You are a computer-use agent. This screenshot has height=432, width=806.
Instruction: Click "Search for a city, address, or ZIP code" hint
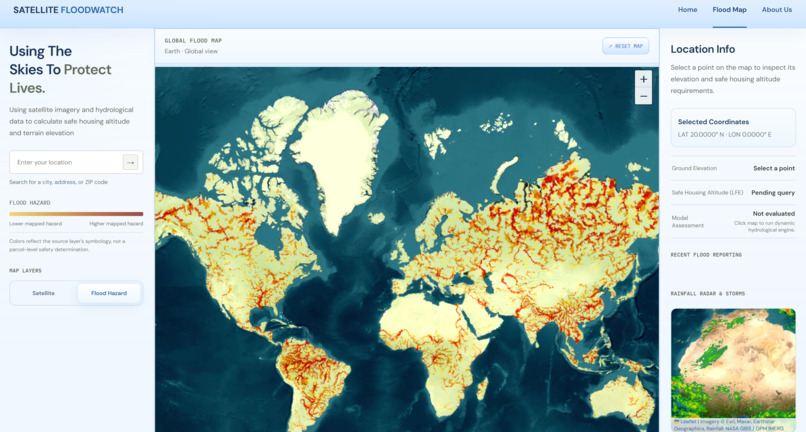tap(59, 182)
